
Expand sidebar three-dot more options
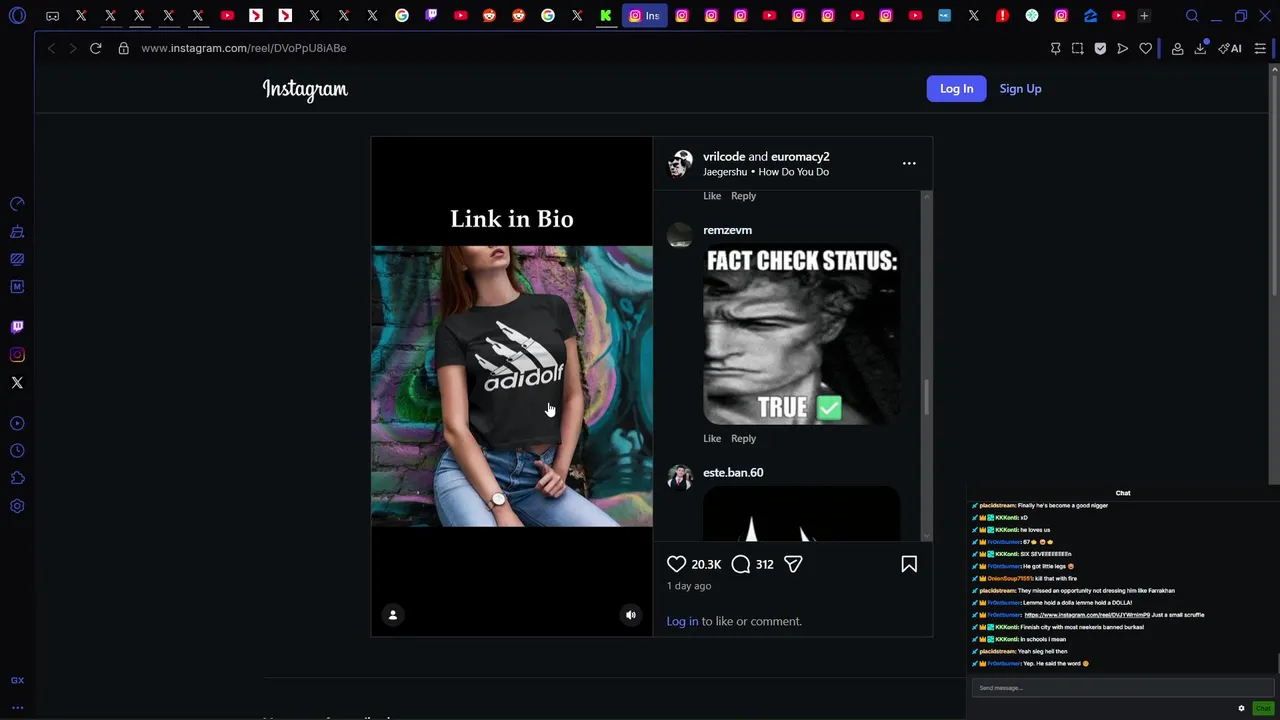[x=17, y=707]
